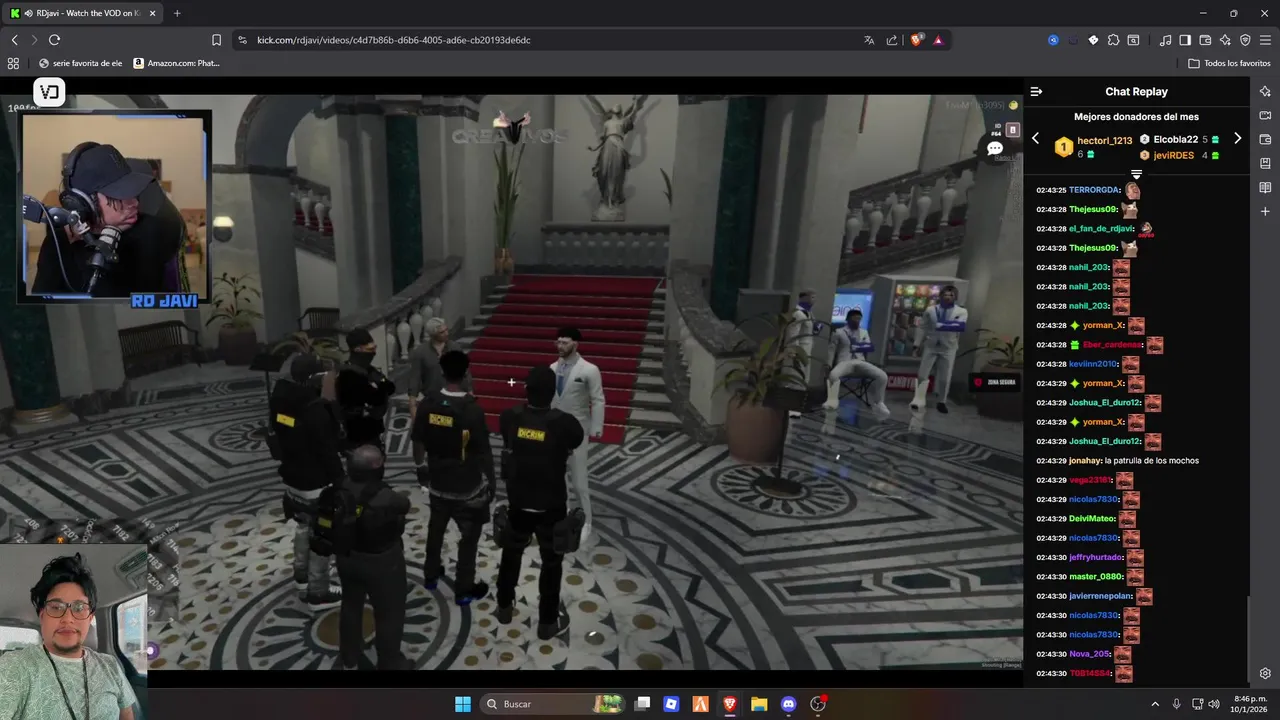1280x720 pixels.
Task: Translate this page icon in address bar
Action: 869,40
